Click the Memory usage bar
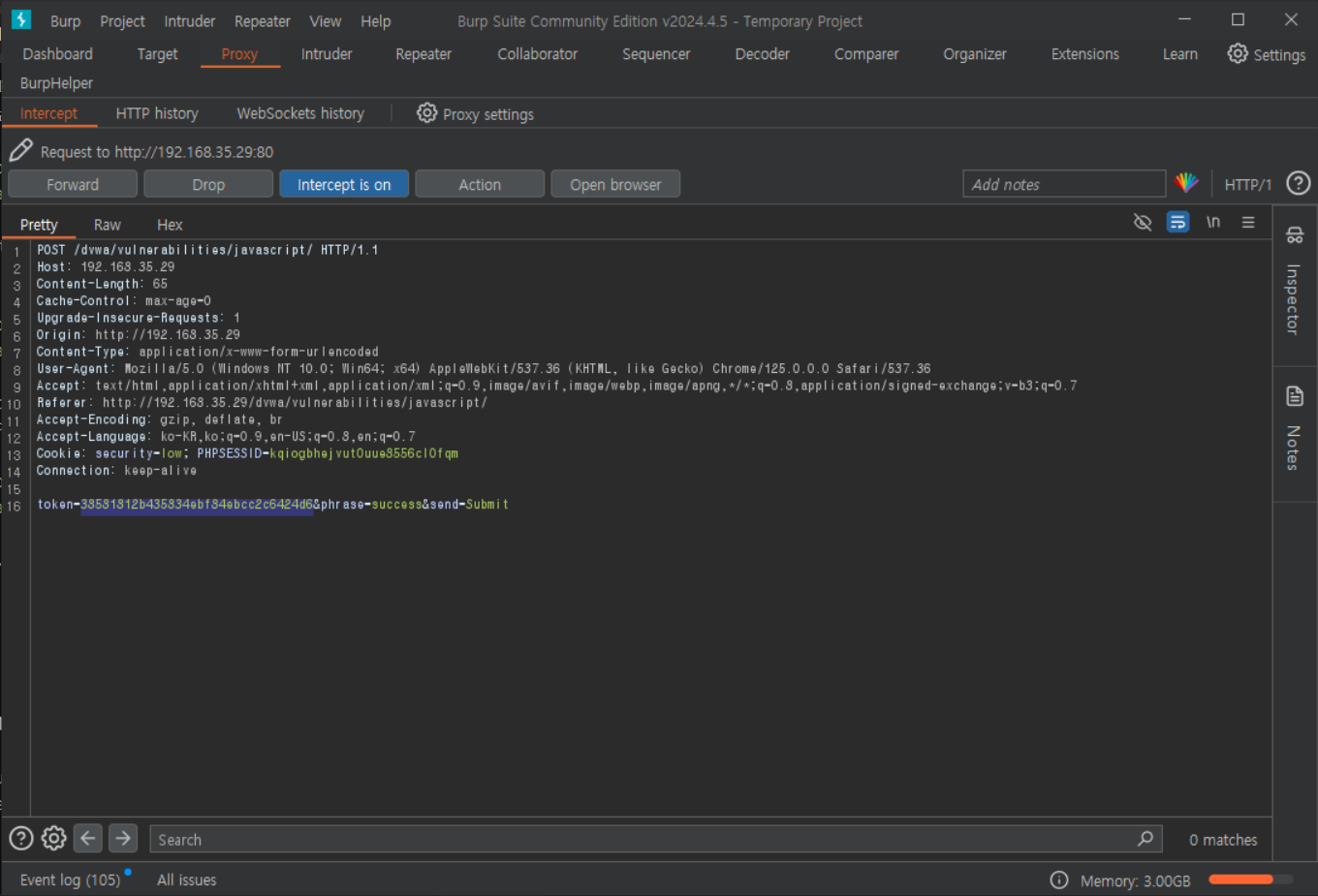The width and height of the screenshot is (1318, 896). pyautogui.click(x=1250, y=880)
